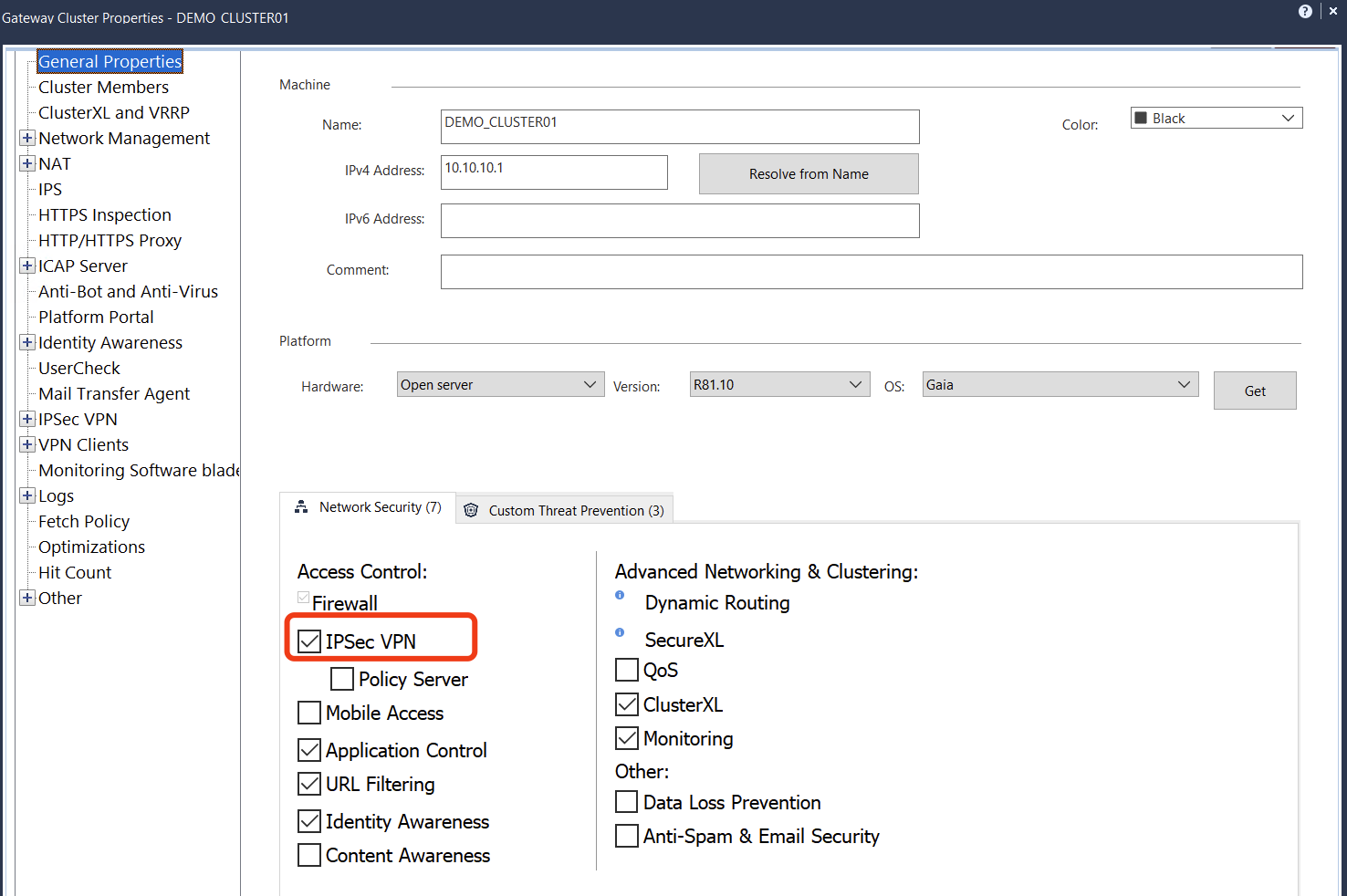Click the Custom Threat Prevention shield icon
This screenshot has width=1347, height=896.
pyautogui.click(x=471, y=511)
